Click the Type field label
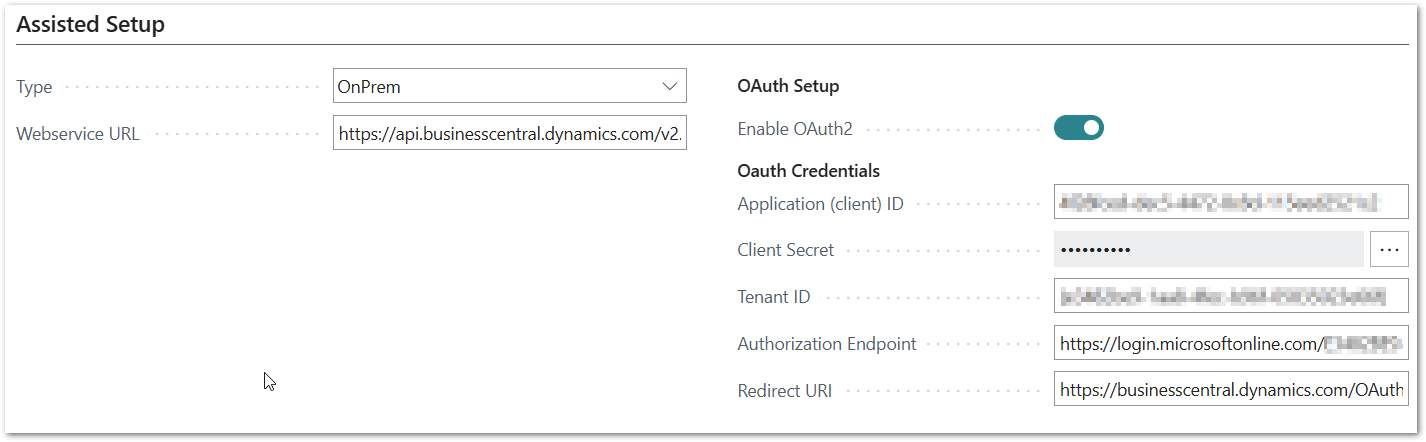The width and height of the screenshot is (1426, 442). pyautogui.click(x=34, y=87)
